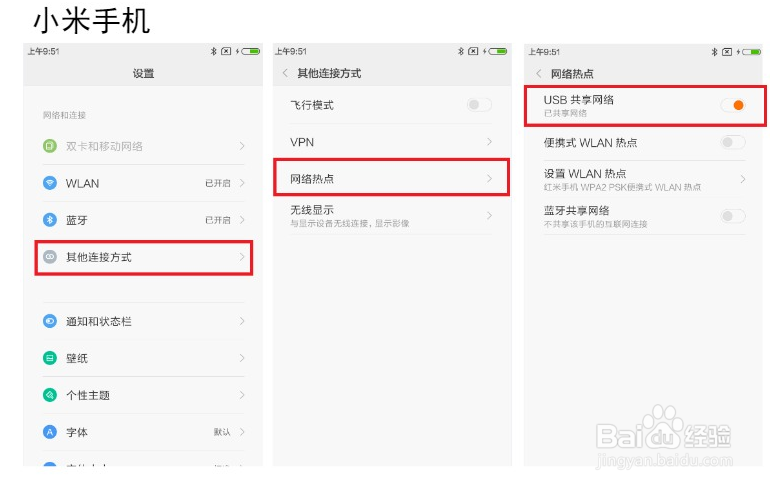Tap 上午9:51 clock in 设置 screen
777x488 pixels.
(44, 52)
